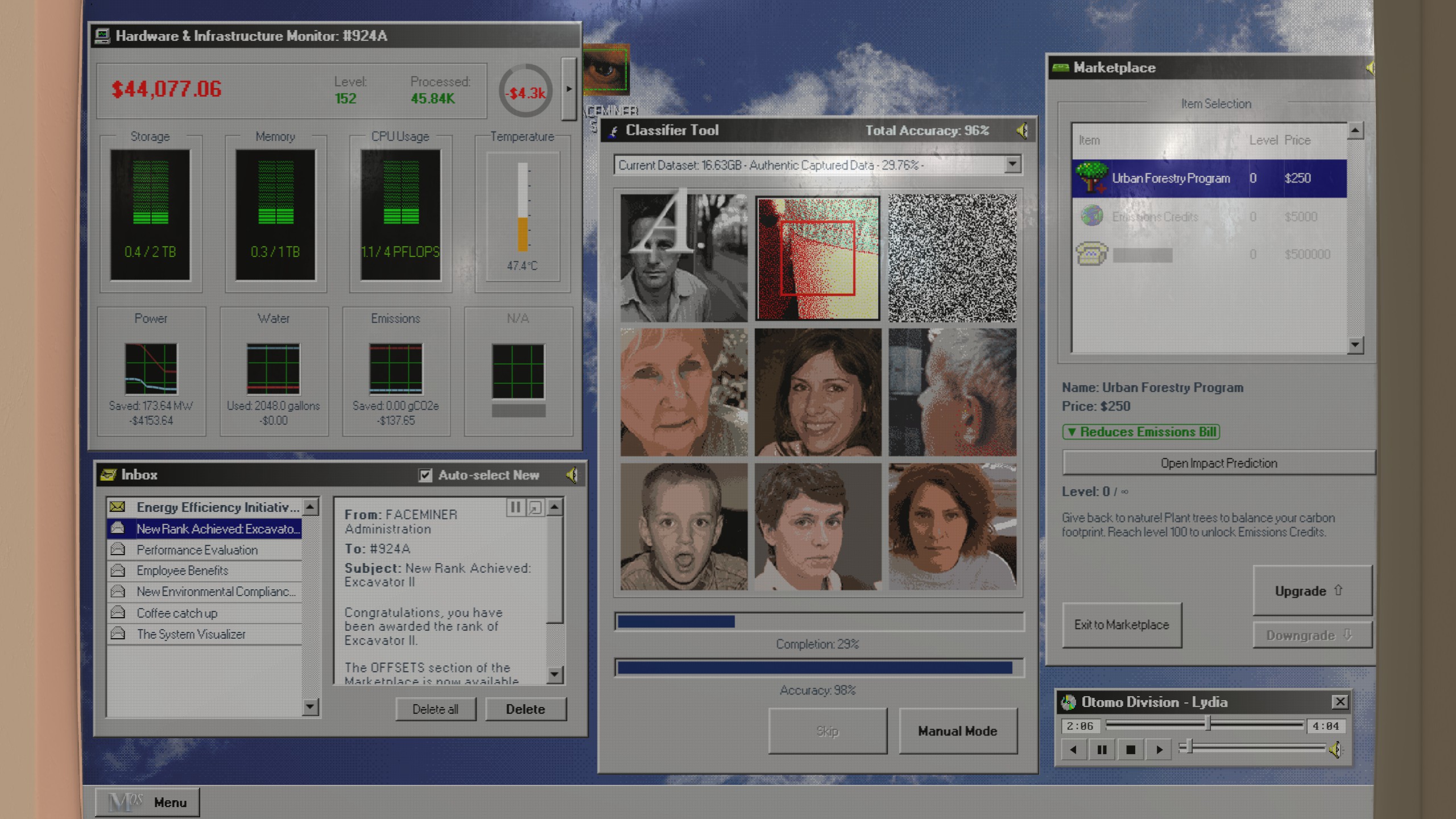The height and width of the screenshot is (819, 1456).
Task: Click the FACEMINER eye desktop icon
Action: 606,69
